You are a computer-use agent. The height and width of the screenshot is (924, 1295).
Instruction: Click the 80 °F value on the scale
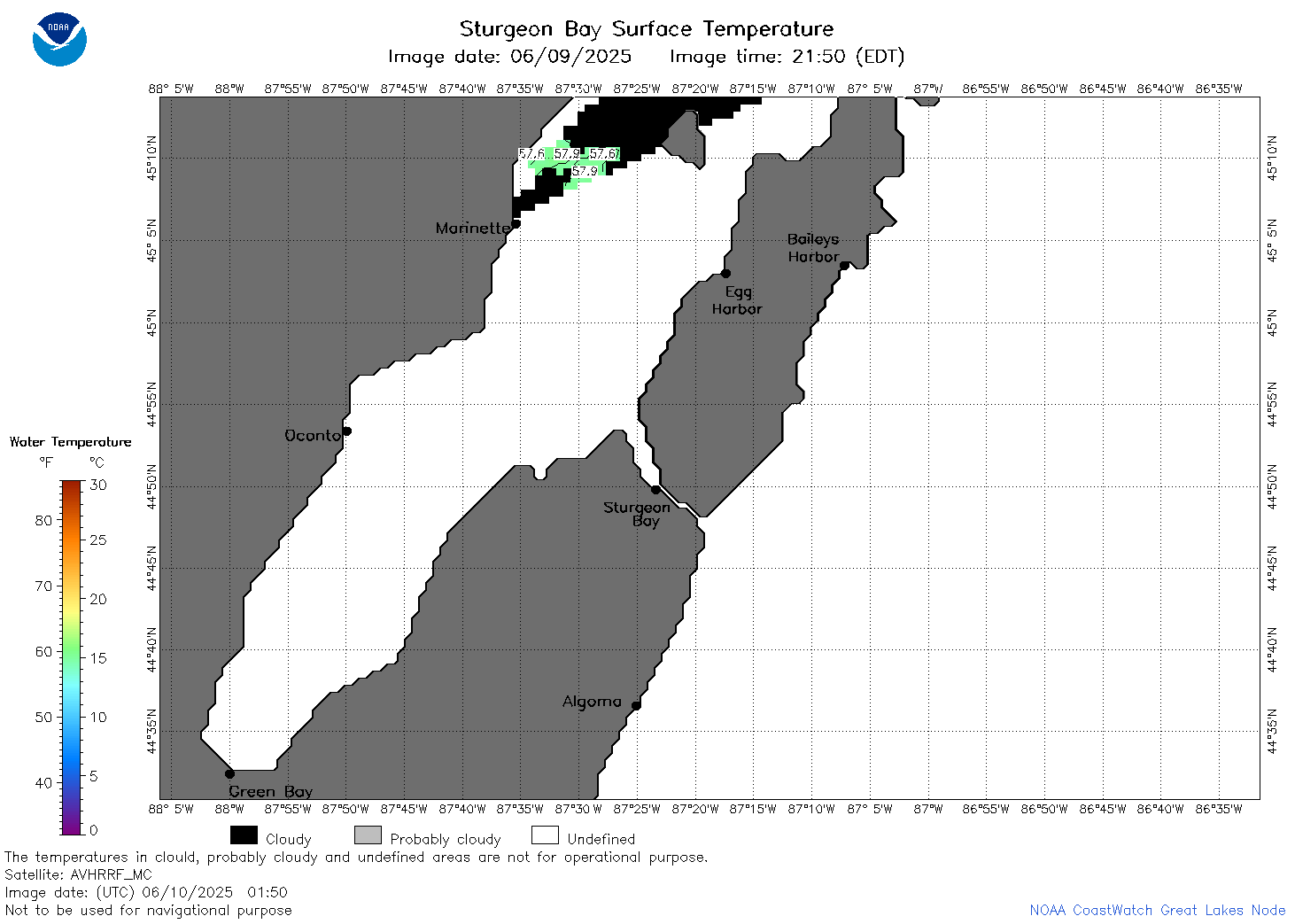[x=43, y=520]
